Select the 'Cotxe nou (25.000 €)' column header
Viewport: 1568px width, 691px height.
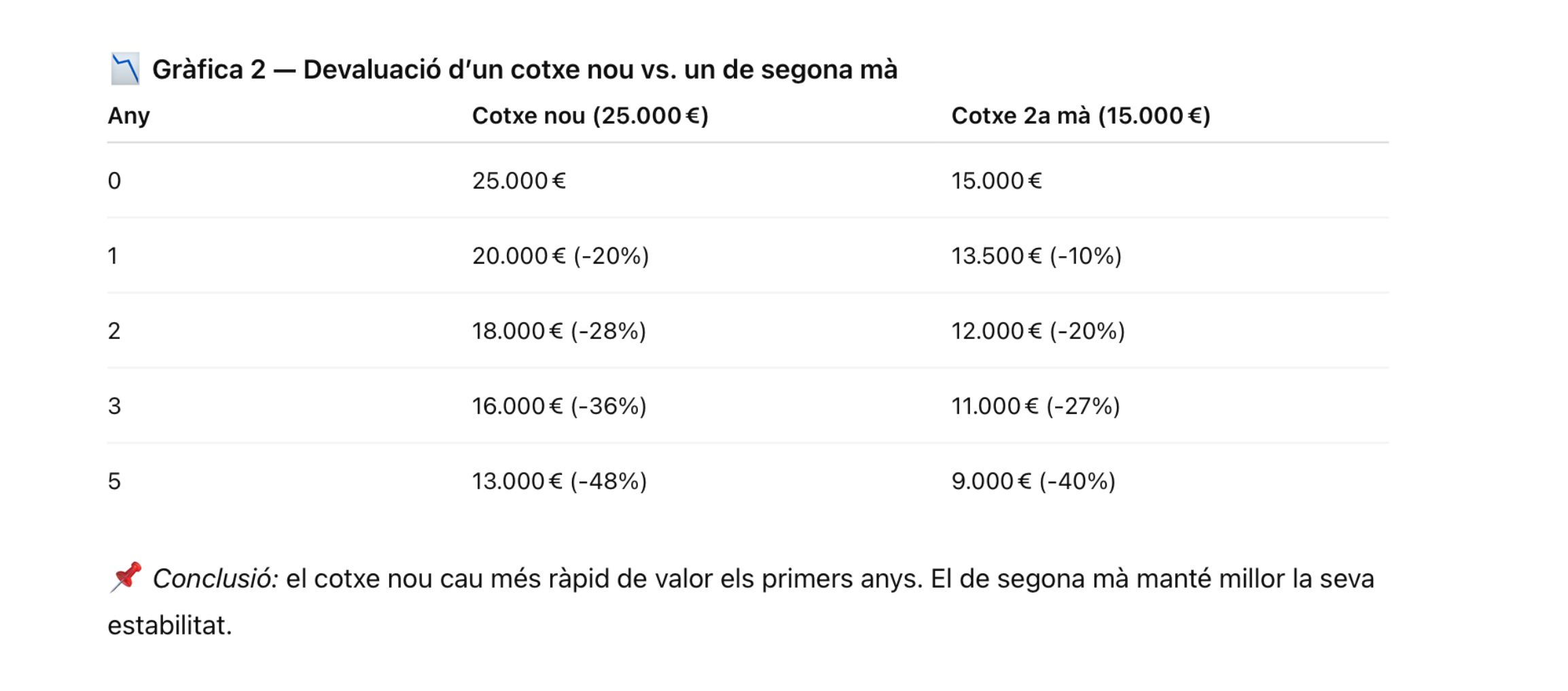point(590,116)
